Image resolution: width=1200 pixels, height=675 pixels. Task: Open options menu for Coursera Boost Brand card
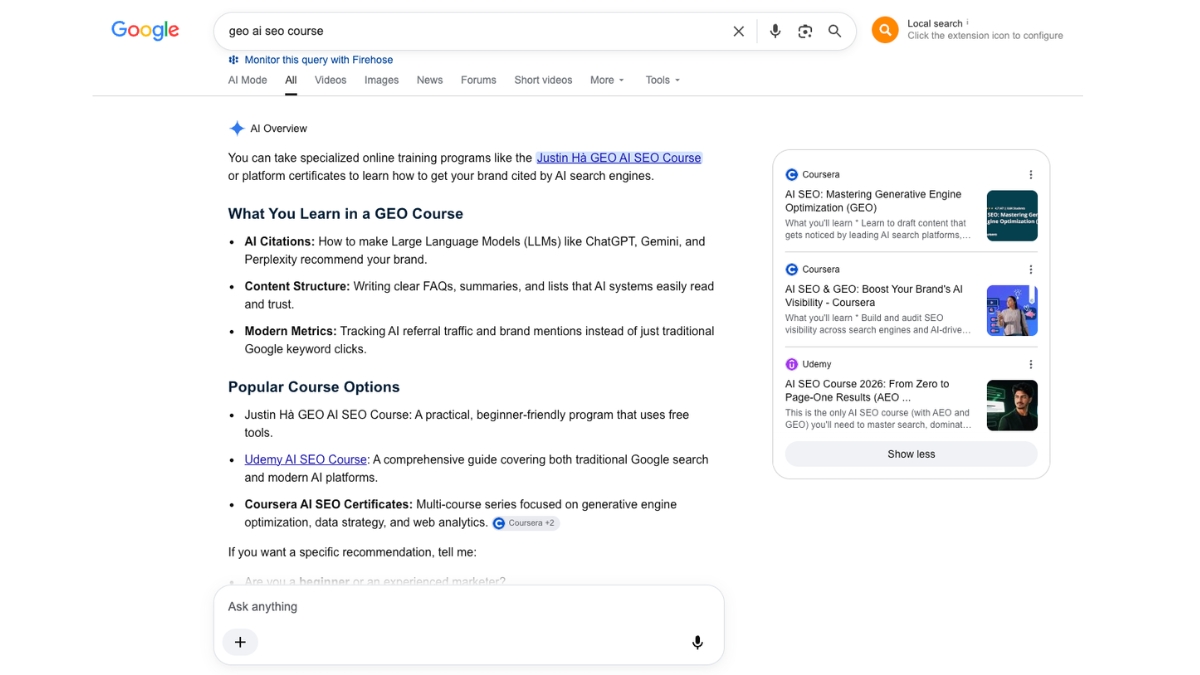click(1031, 270)
